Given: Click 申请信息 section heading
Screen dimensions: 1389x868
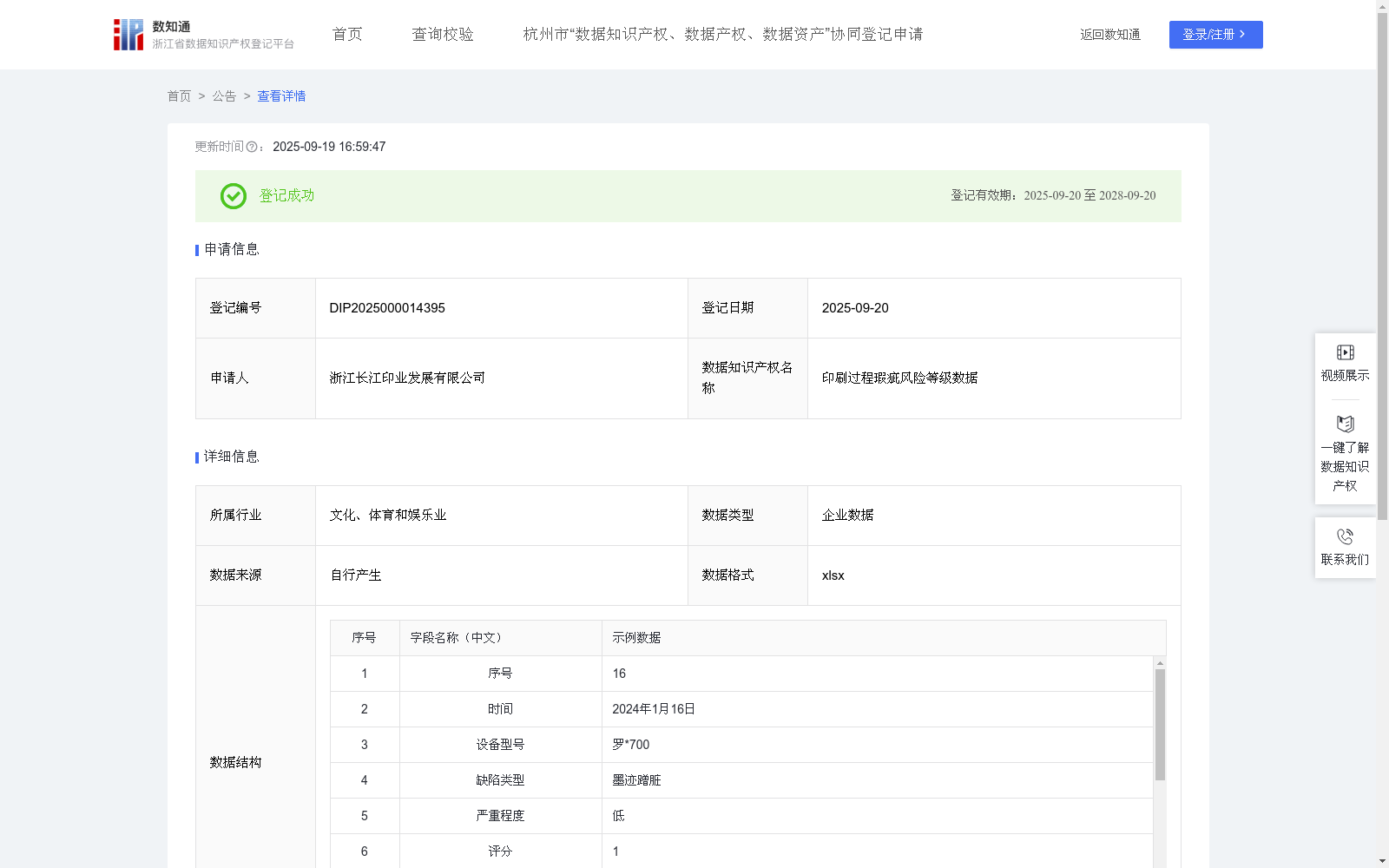Looking at the screenshot, I should tap(232, 250).
